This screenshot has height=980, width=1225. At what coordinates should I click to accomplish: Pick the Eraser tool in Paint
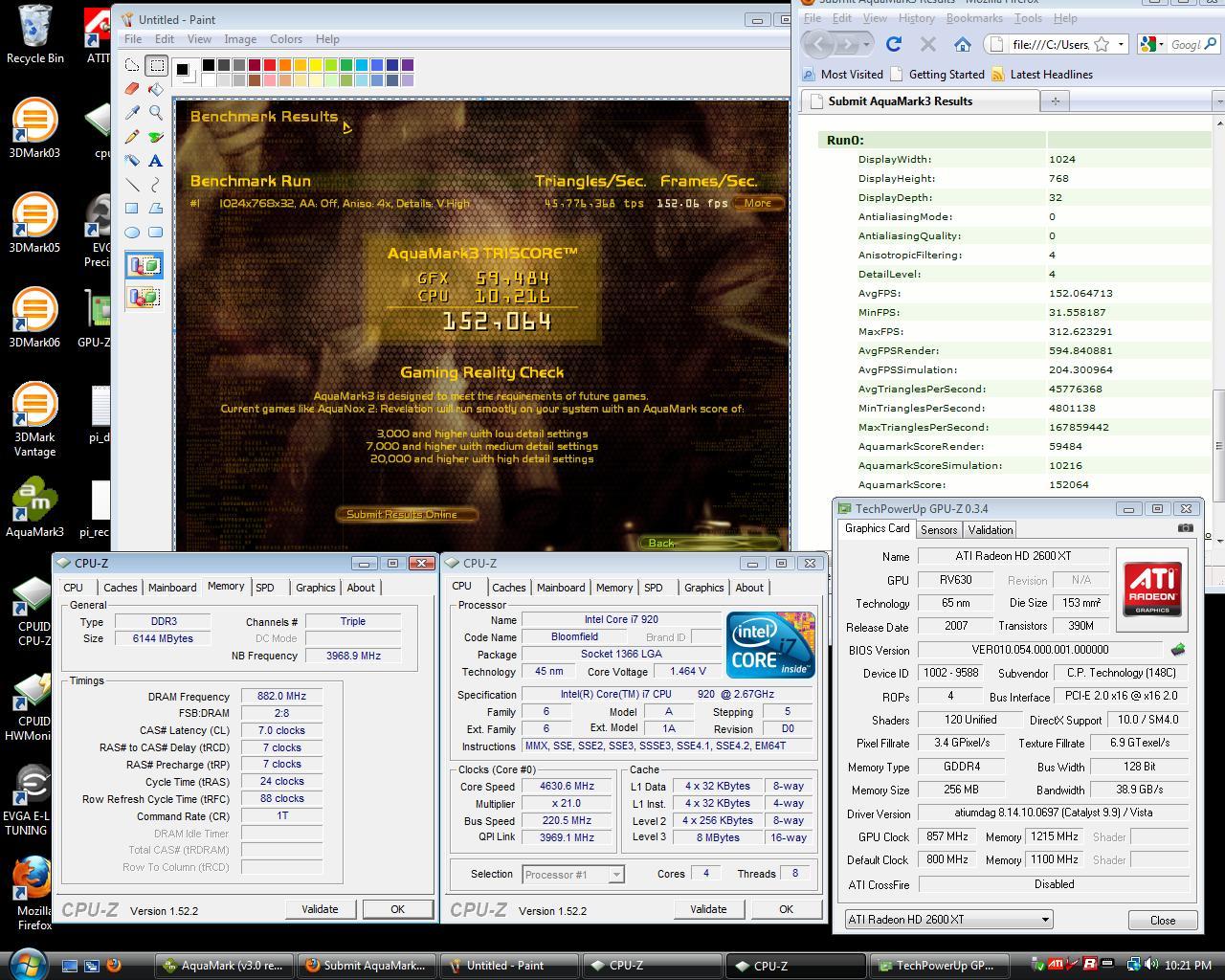pos(132,89)
